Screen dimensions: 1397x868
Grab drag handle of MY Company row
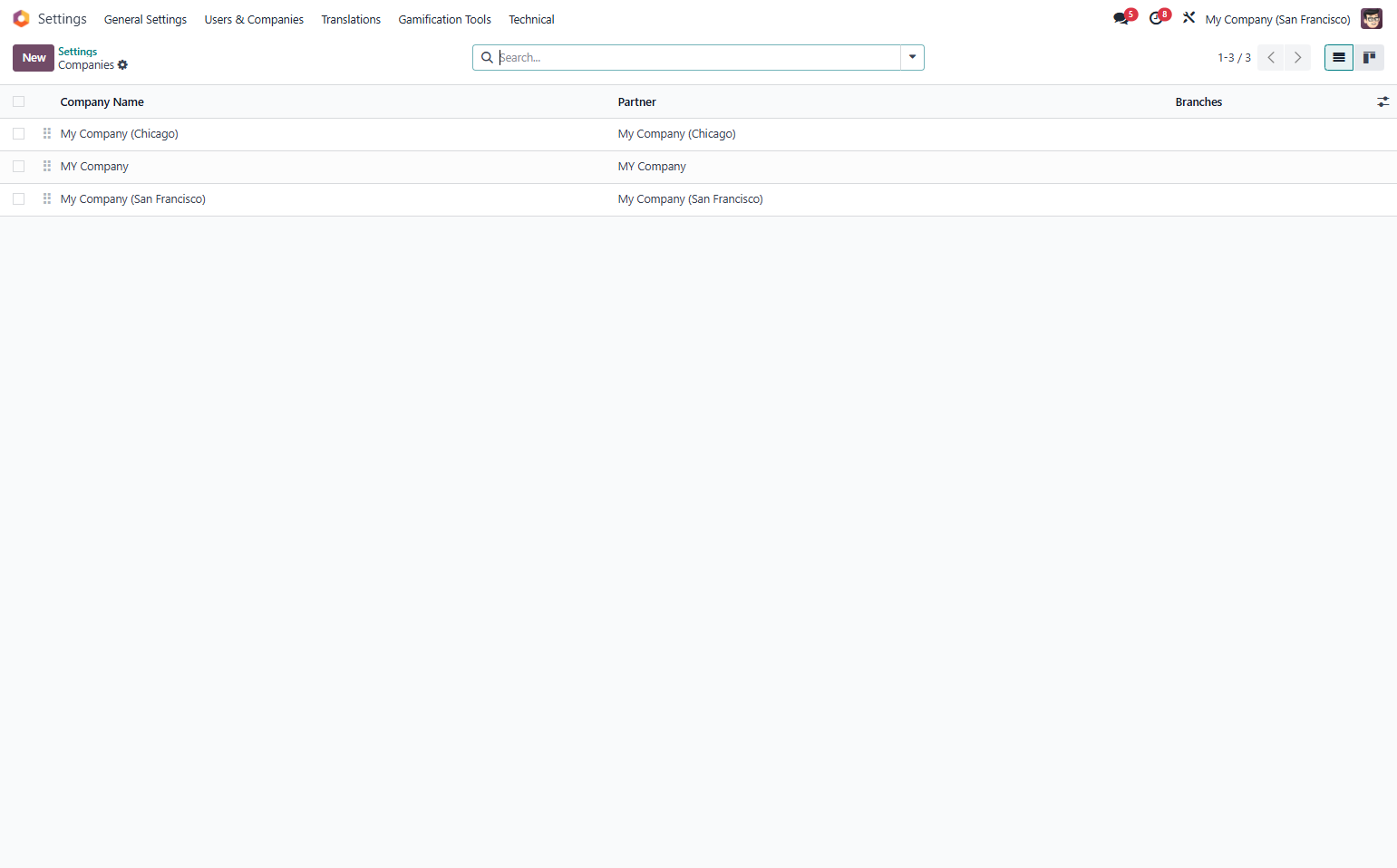47,167
